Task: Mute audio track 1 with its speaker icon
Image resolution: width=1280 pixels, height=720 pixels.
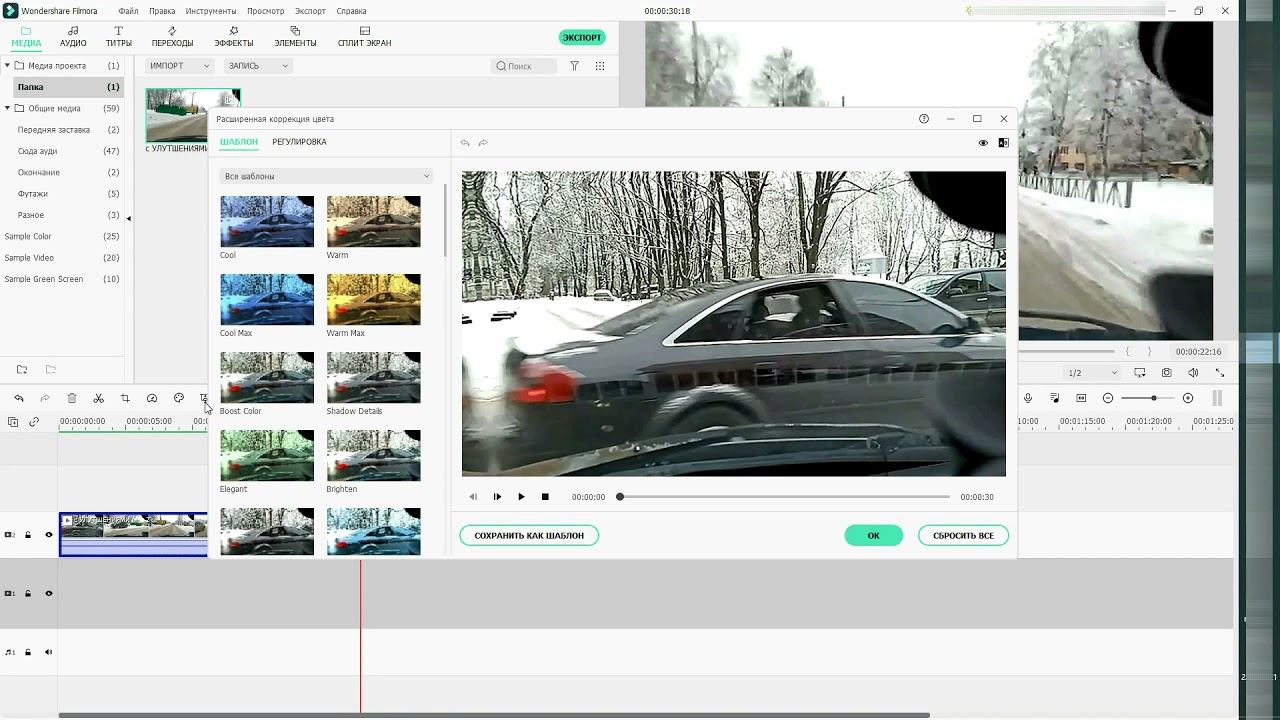Action: 48,652
